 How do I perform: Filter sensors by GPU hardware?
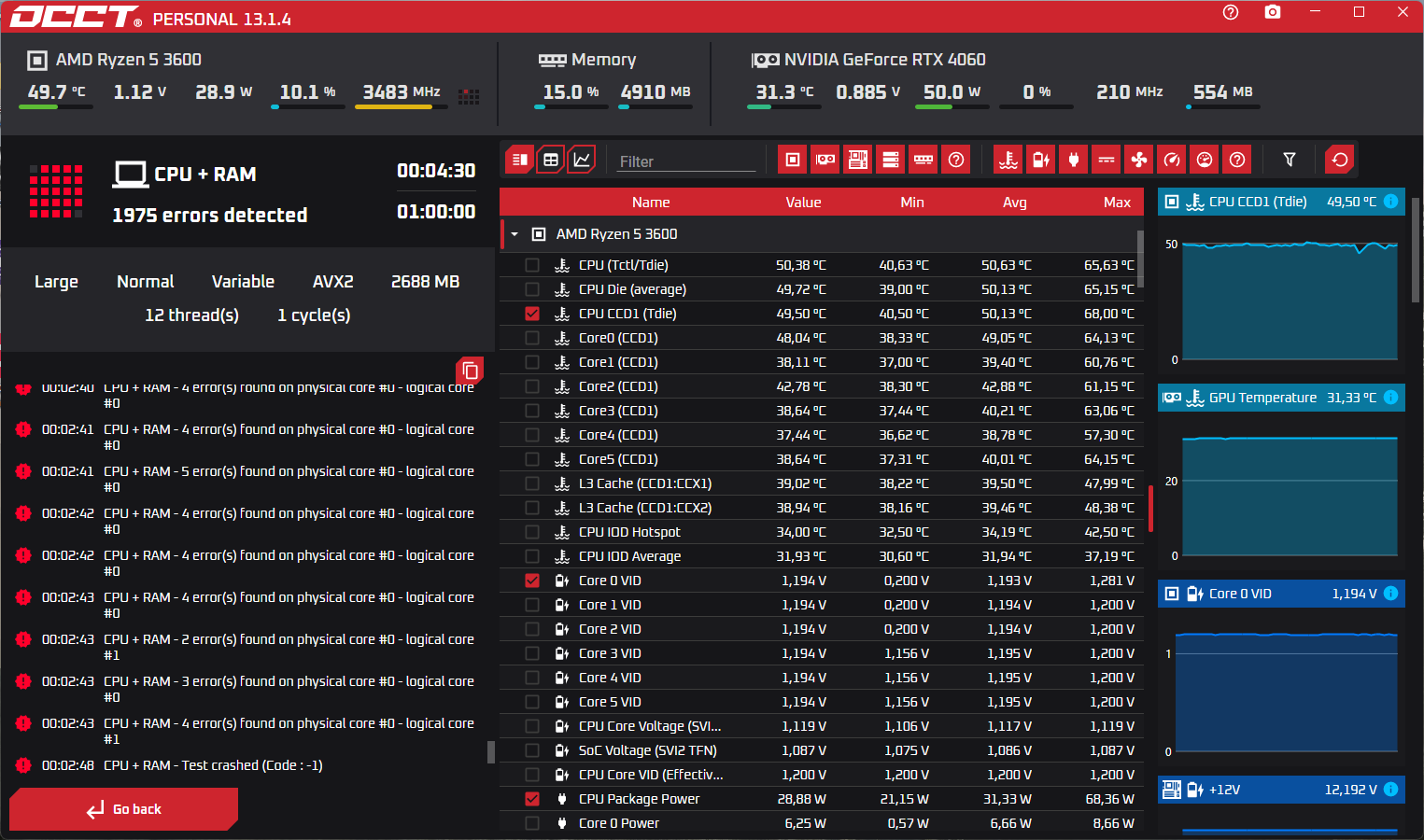(825, 160)
